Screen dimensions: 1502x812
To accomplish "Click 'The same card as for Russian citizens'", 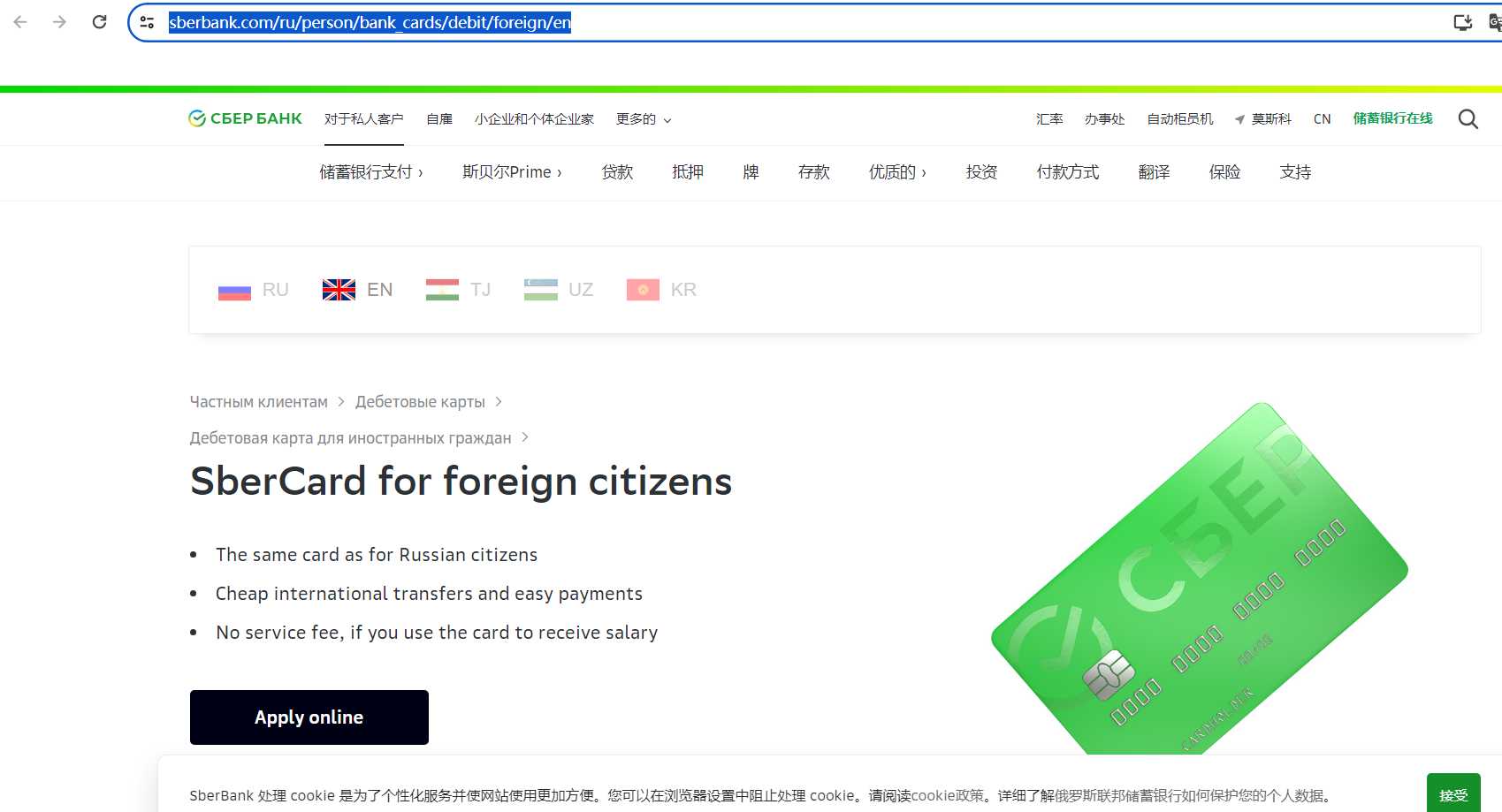I will click(x=377, y=555).
